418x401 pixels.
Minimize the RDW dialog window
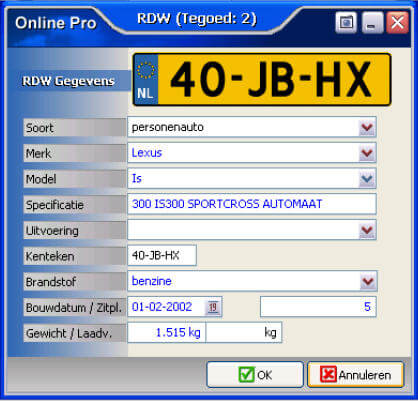tap(372, 23)
